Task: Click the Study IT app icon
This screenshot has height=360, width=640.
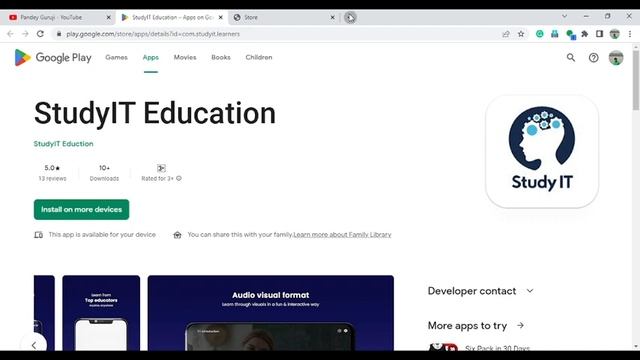Action: click(x=542, y=151)
